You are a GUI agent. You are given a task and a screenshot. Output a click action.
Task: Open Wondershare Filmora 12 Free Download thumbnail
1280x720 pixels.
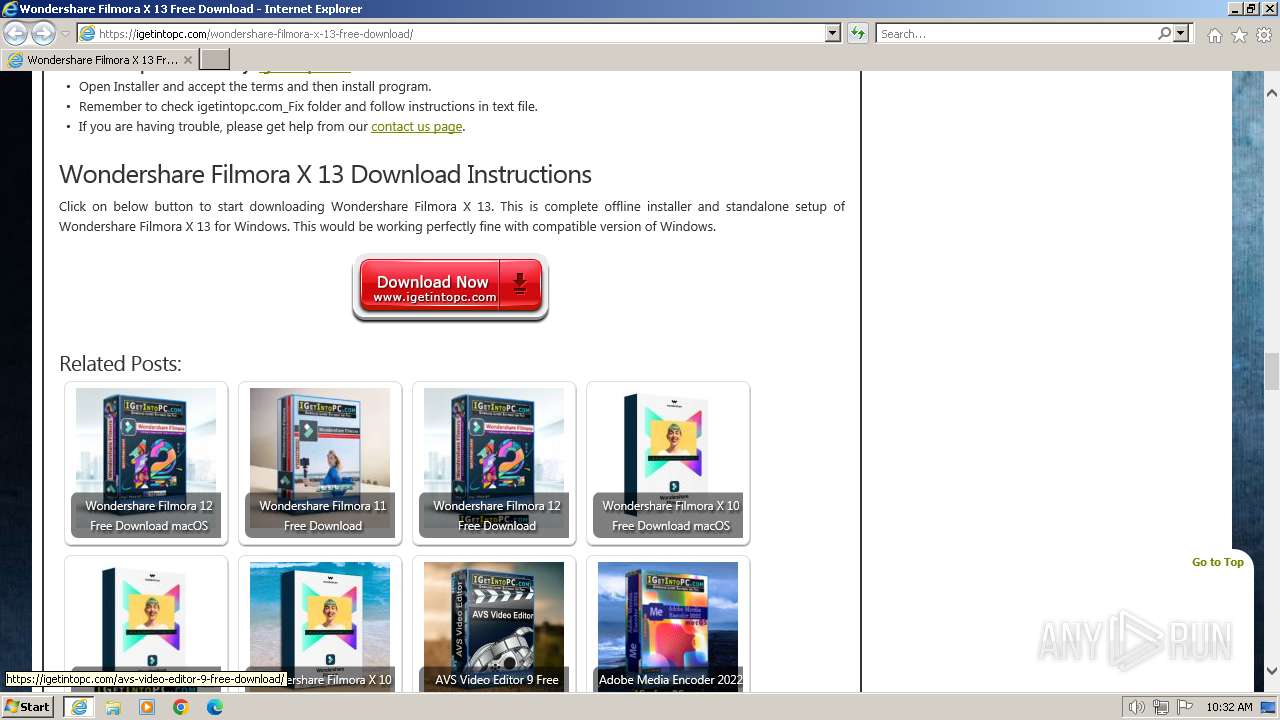coord(494,463)
